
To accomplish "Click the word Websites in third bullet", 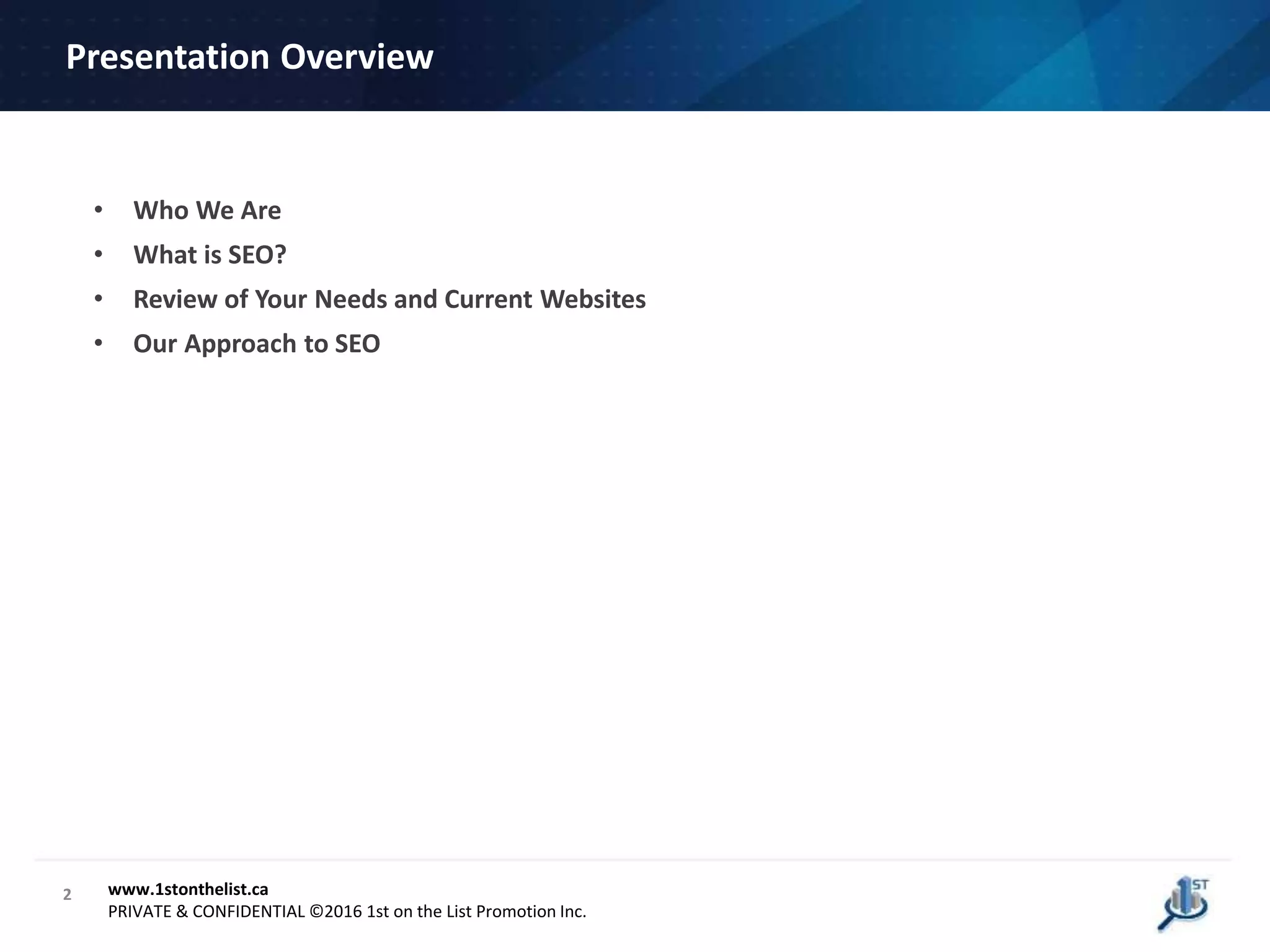I will [592, 299].
